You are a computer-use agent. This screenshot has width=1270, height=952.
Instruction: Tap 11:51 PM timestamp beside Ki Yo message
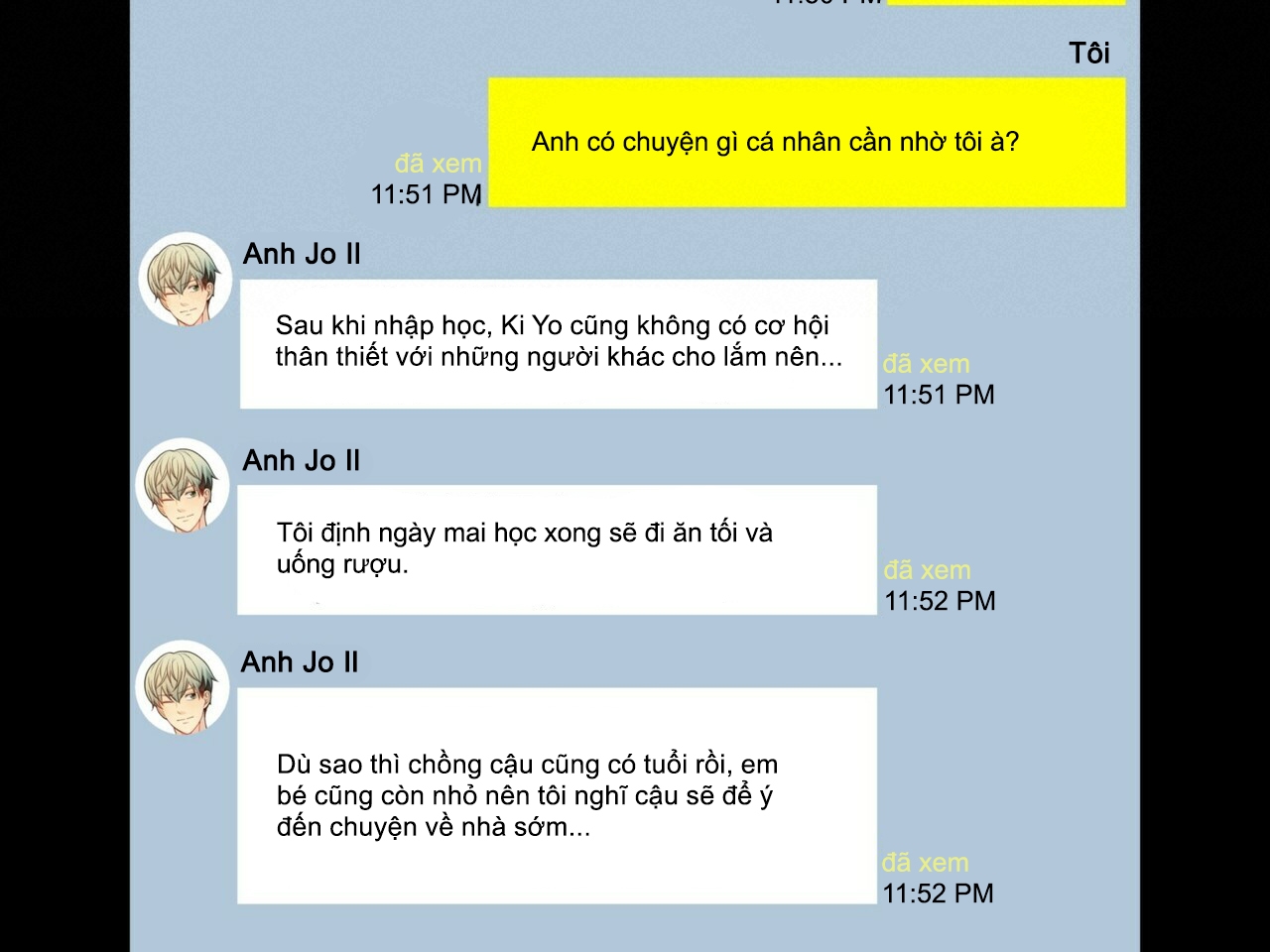(939, 395)
